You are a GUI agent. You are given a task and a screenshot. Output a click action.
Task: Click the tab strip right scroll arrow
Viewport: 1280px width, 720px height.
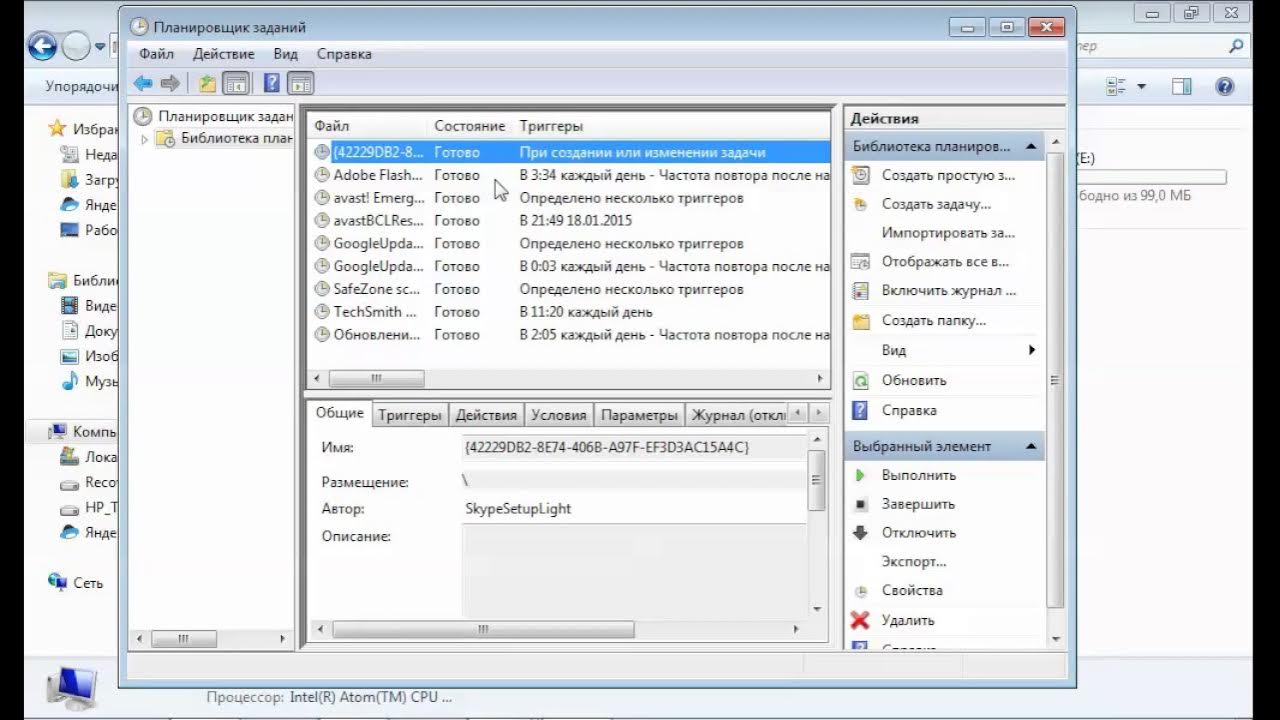819,413
